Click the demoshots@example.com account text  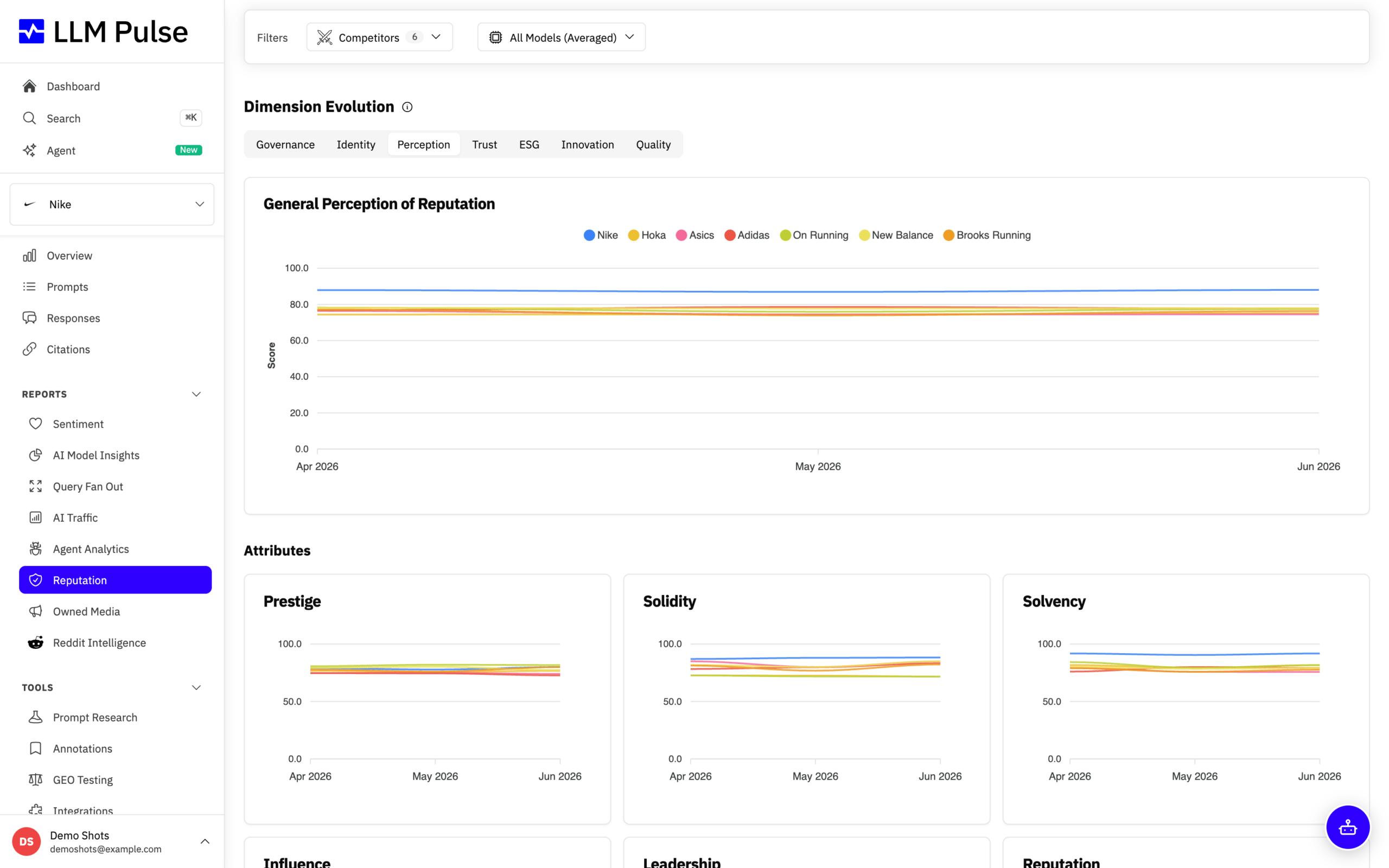pyautogui.click(x=106, y=849)
